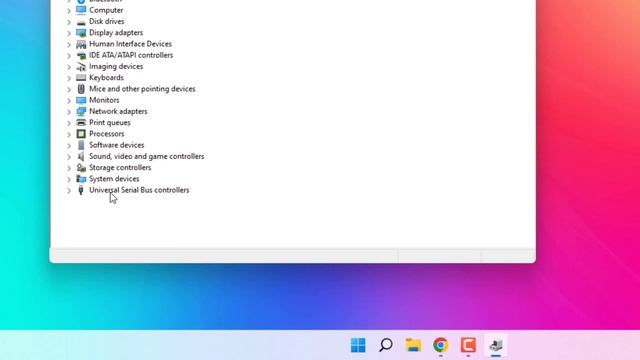
Task: Select the "Storage controllers" label
Action: tap(120, 167)
